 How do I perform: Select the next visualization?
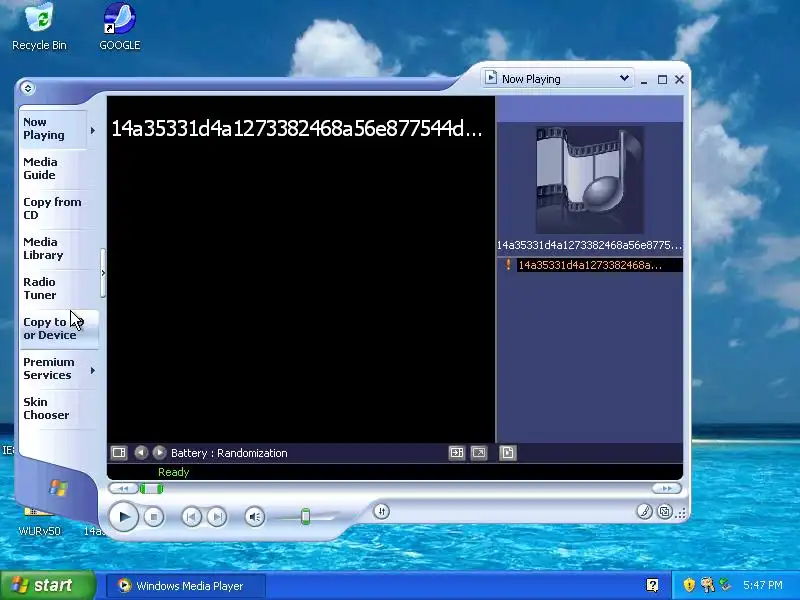point(159,453)
